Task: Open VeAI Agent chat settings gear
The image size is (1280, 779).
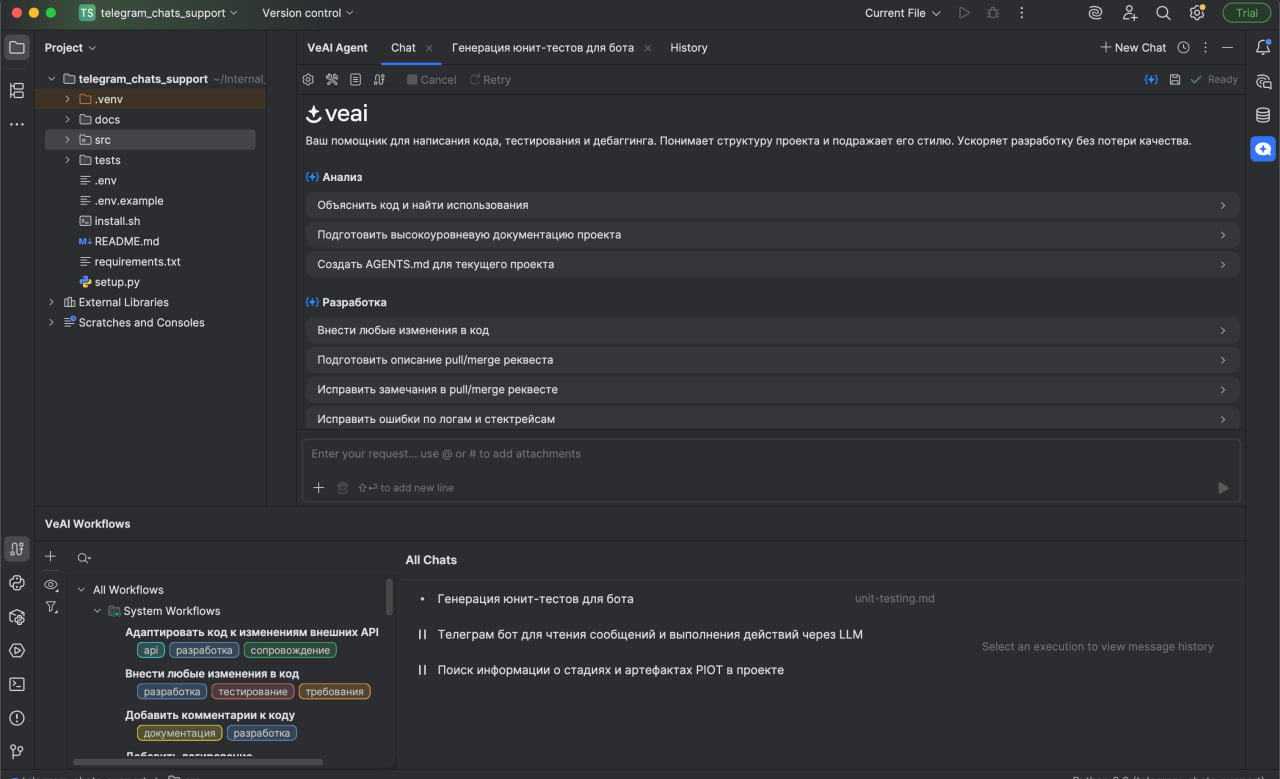Action: (x=308, y=79)
